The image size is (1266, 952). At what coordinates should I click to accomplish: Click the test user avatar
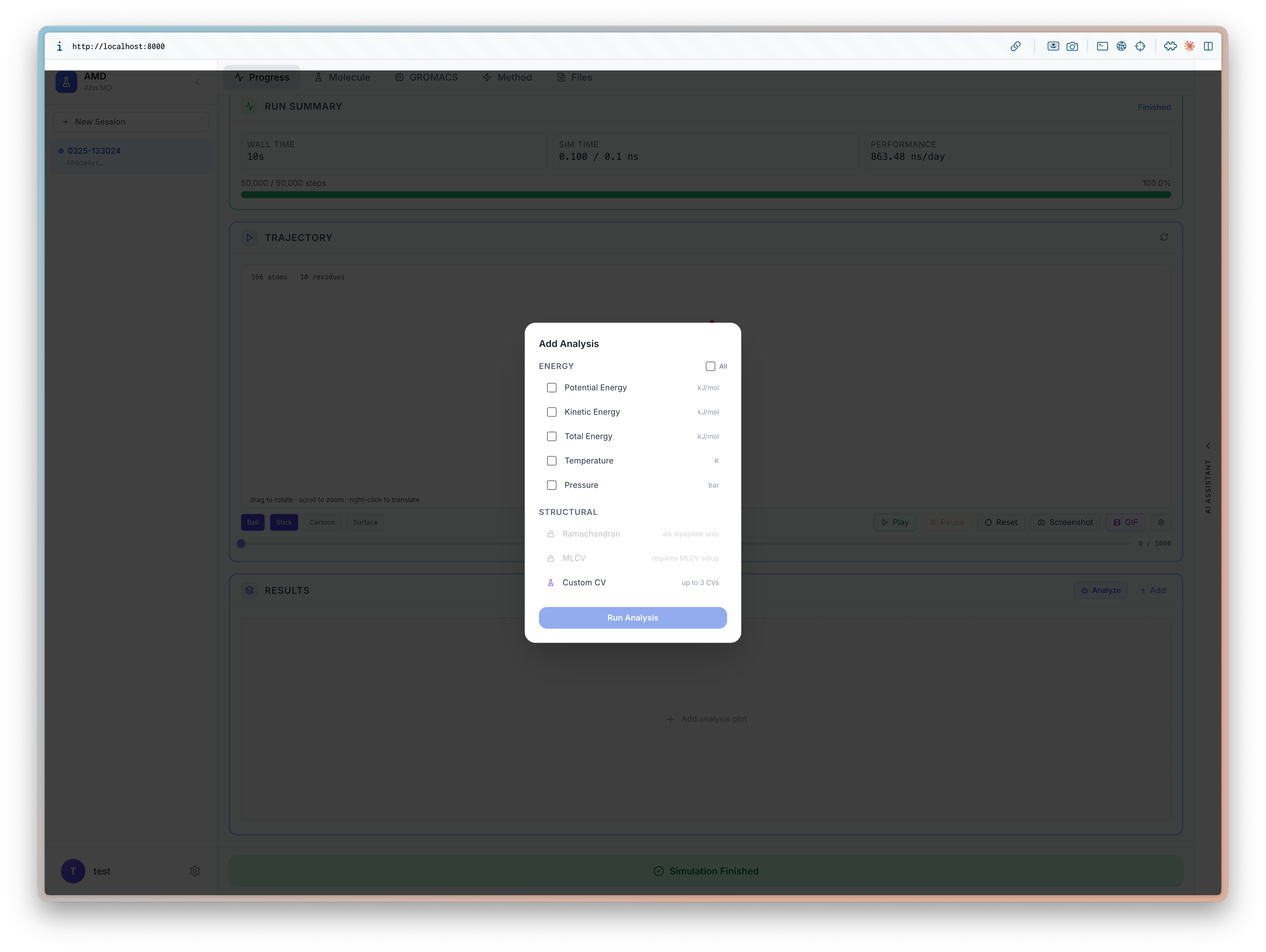(x=73, y=871)
